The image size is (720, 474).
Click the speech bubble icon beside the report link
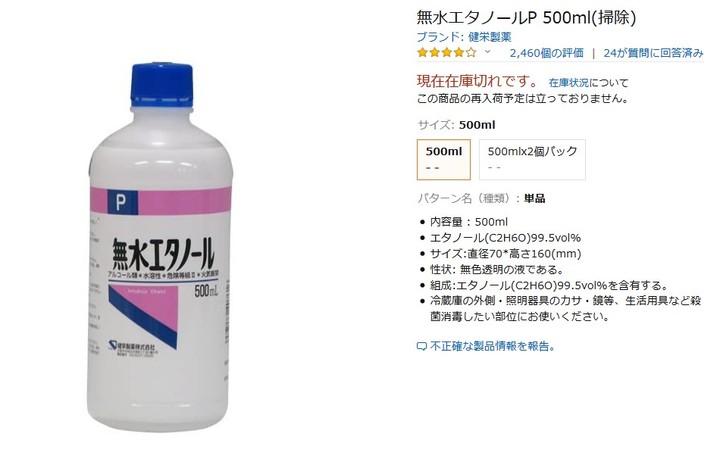[422, 347]
